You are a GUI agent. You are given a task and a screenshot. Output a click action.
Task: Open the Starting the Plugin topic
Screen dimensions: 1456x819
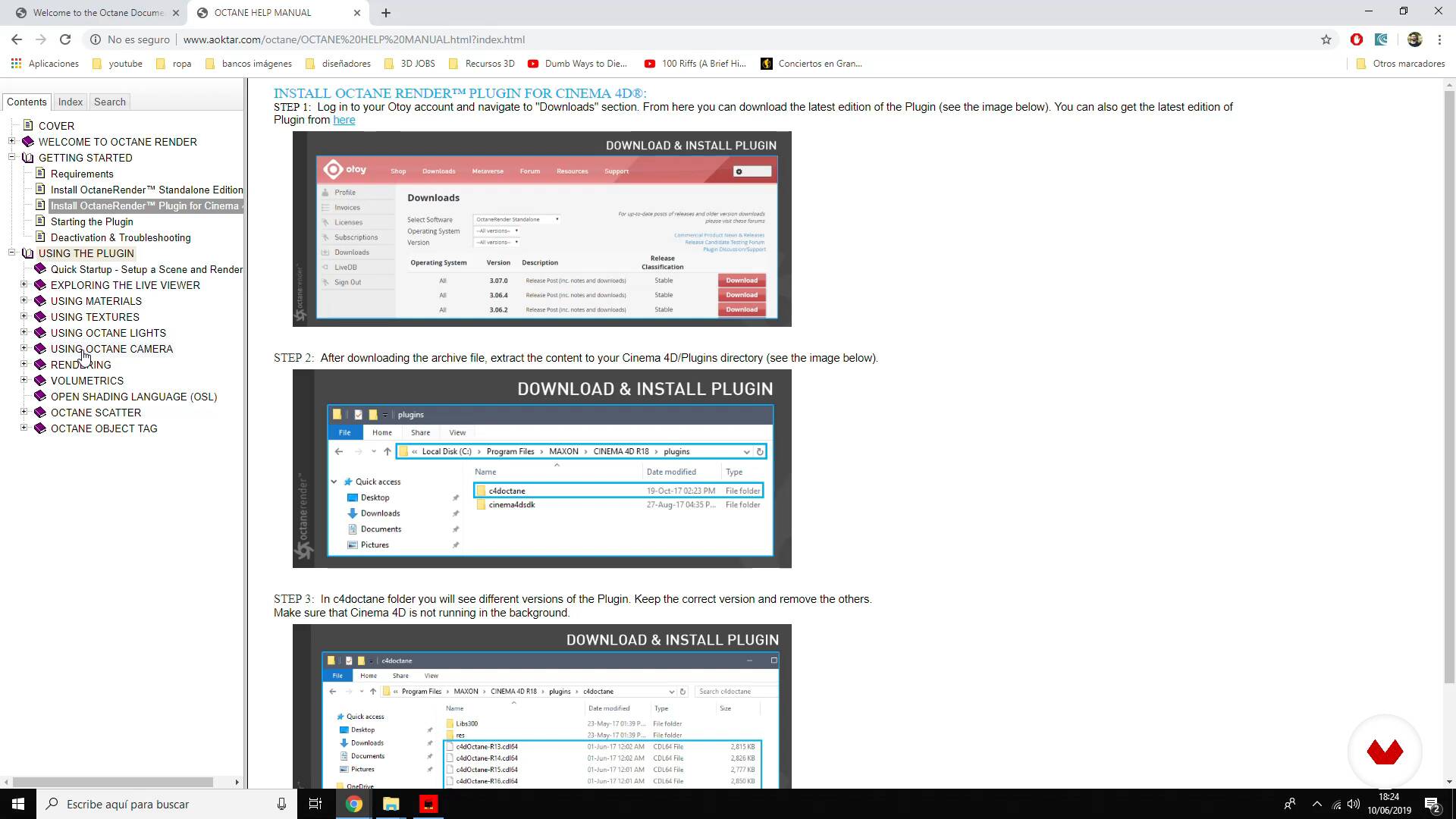[92, 221]
